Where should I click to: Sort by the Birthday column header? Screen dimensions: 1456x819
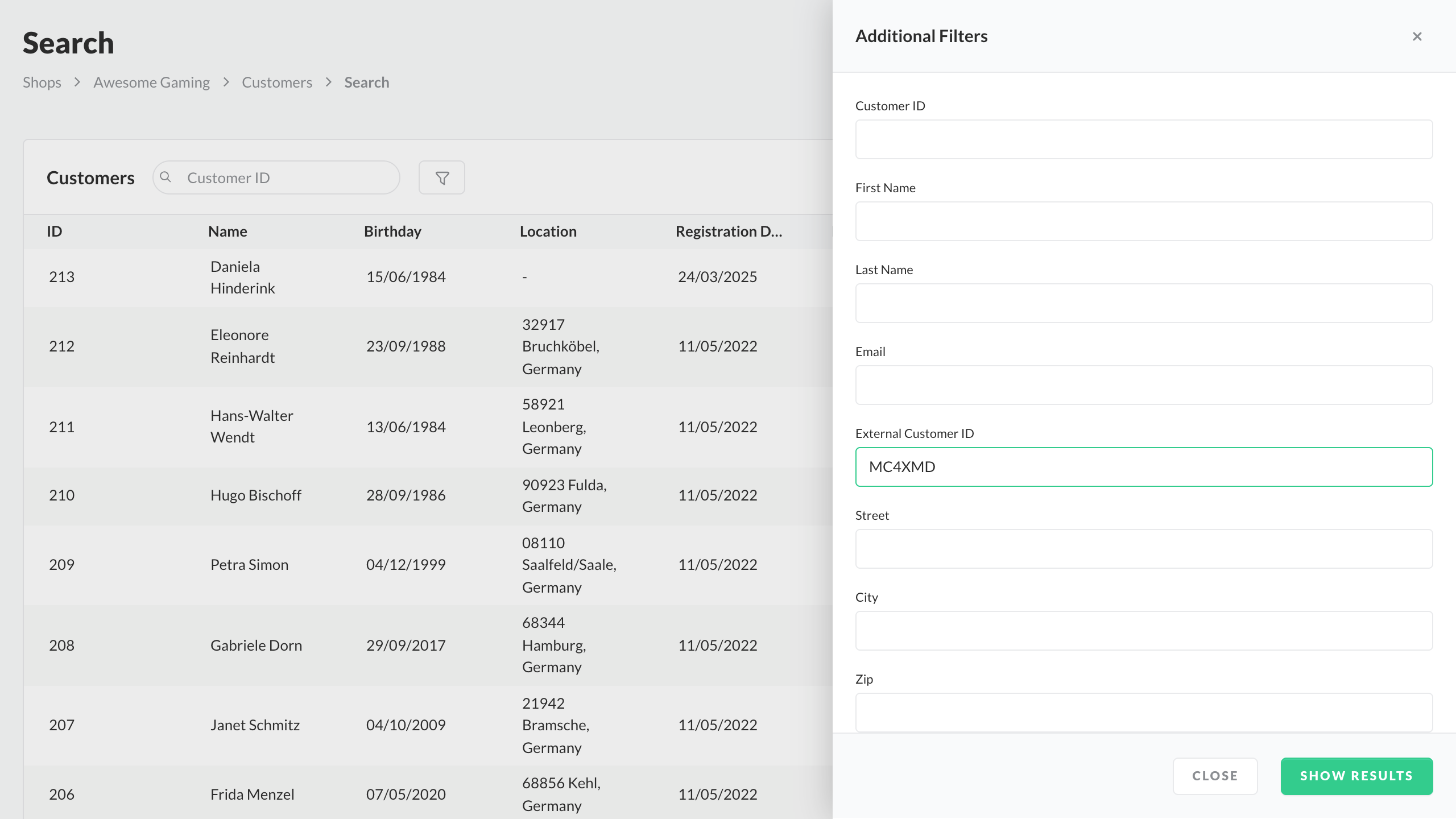[392, 231]
